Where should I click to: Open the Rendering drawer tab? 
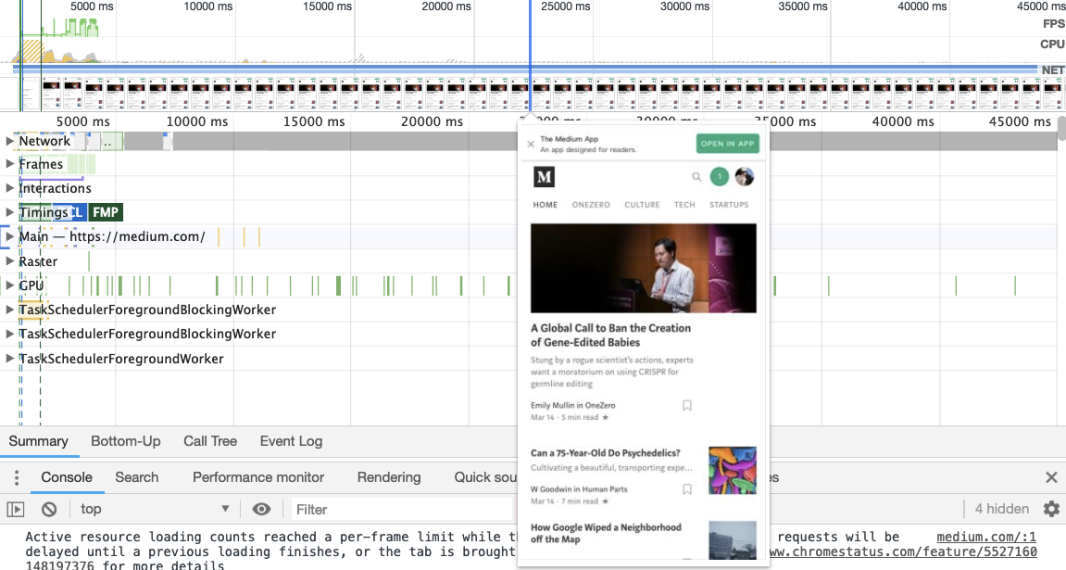tap(389, 477)
